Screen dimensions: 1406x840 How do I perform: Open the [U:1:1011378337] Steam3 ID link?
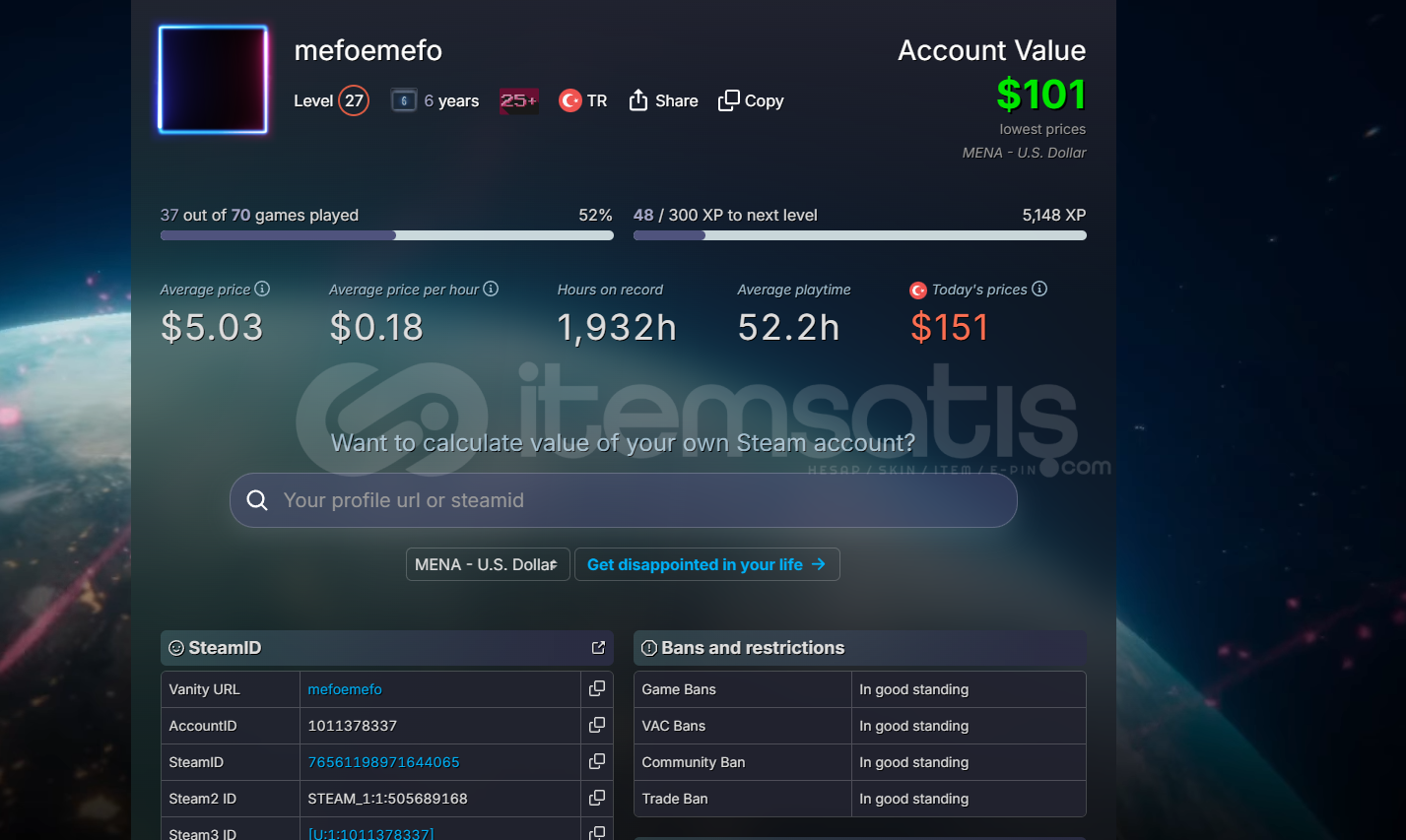[370, 833]
